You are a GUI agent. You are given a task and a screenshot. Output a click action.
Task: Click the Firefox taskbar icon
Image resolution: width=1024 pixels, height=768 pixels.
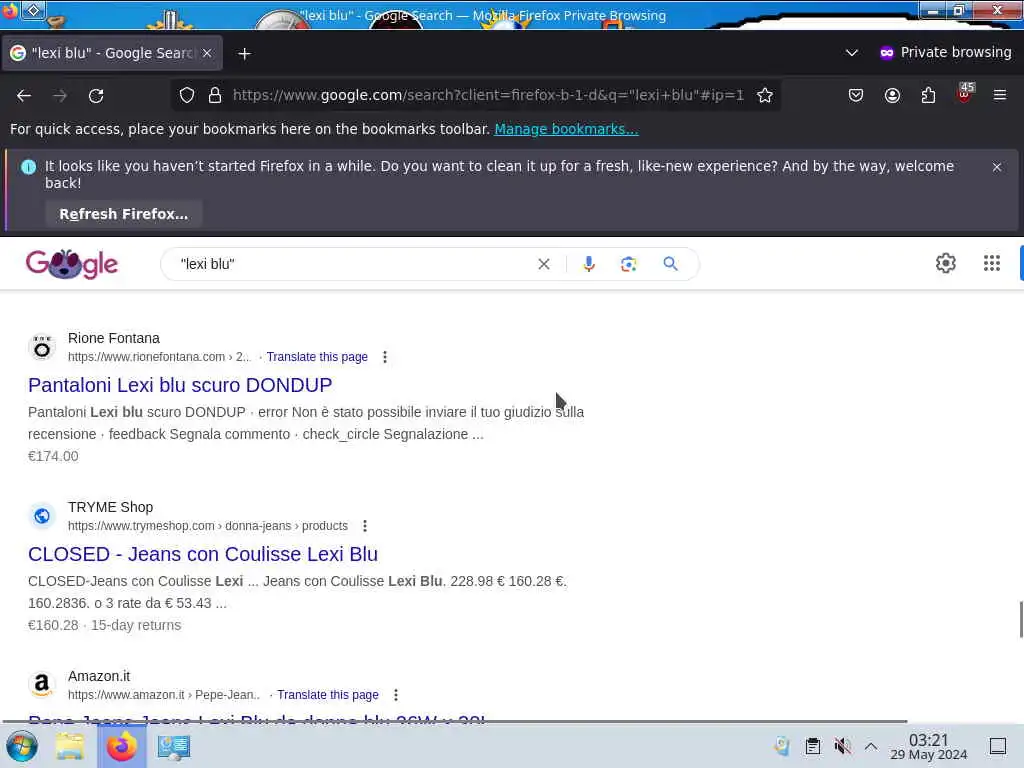(121, 746)
